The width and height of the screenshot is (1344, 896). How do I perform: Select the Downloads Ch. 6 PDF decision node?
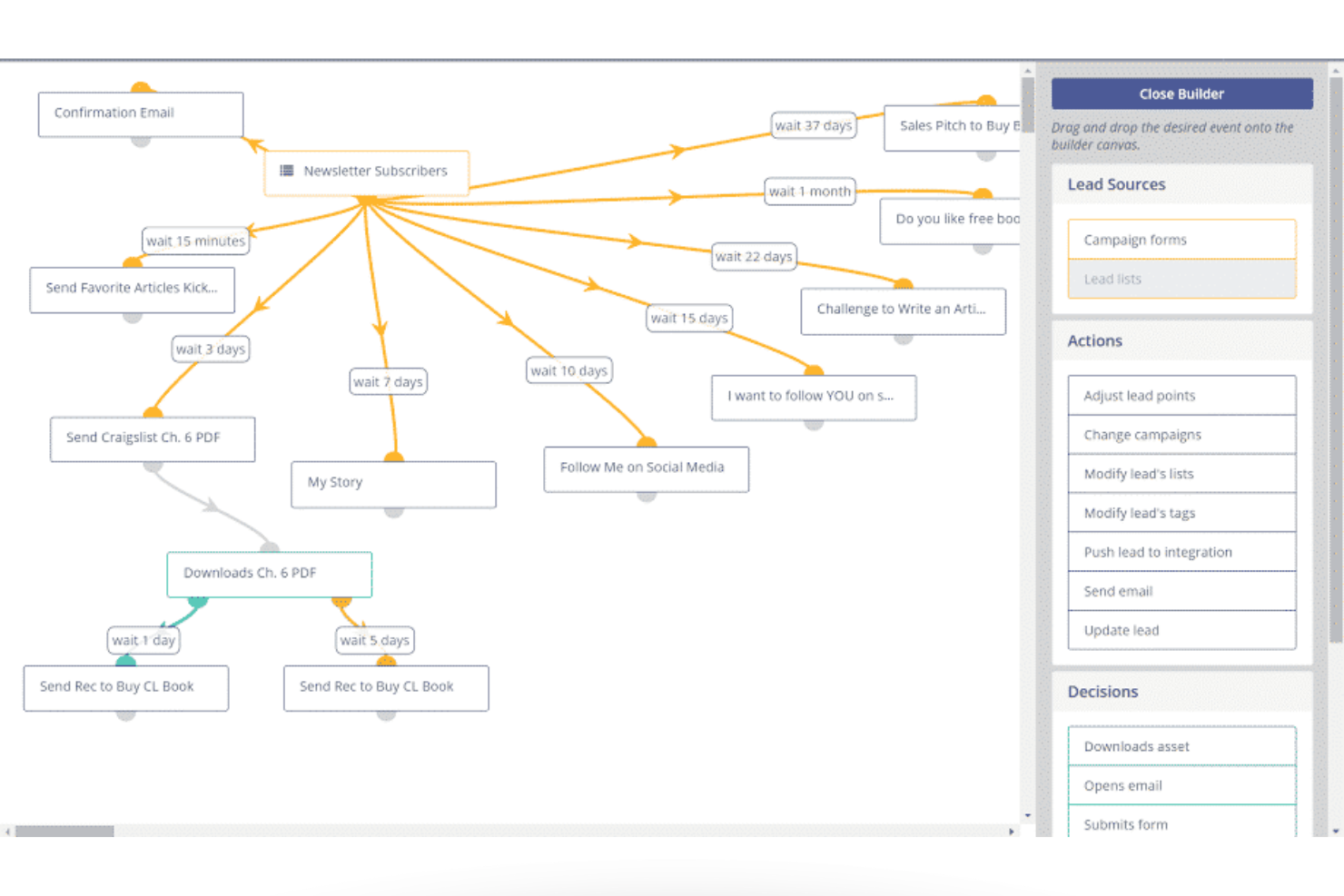pyautogui.click(x=270, y=575)
